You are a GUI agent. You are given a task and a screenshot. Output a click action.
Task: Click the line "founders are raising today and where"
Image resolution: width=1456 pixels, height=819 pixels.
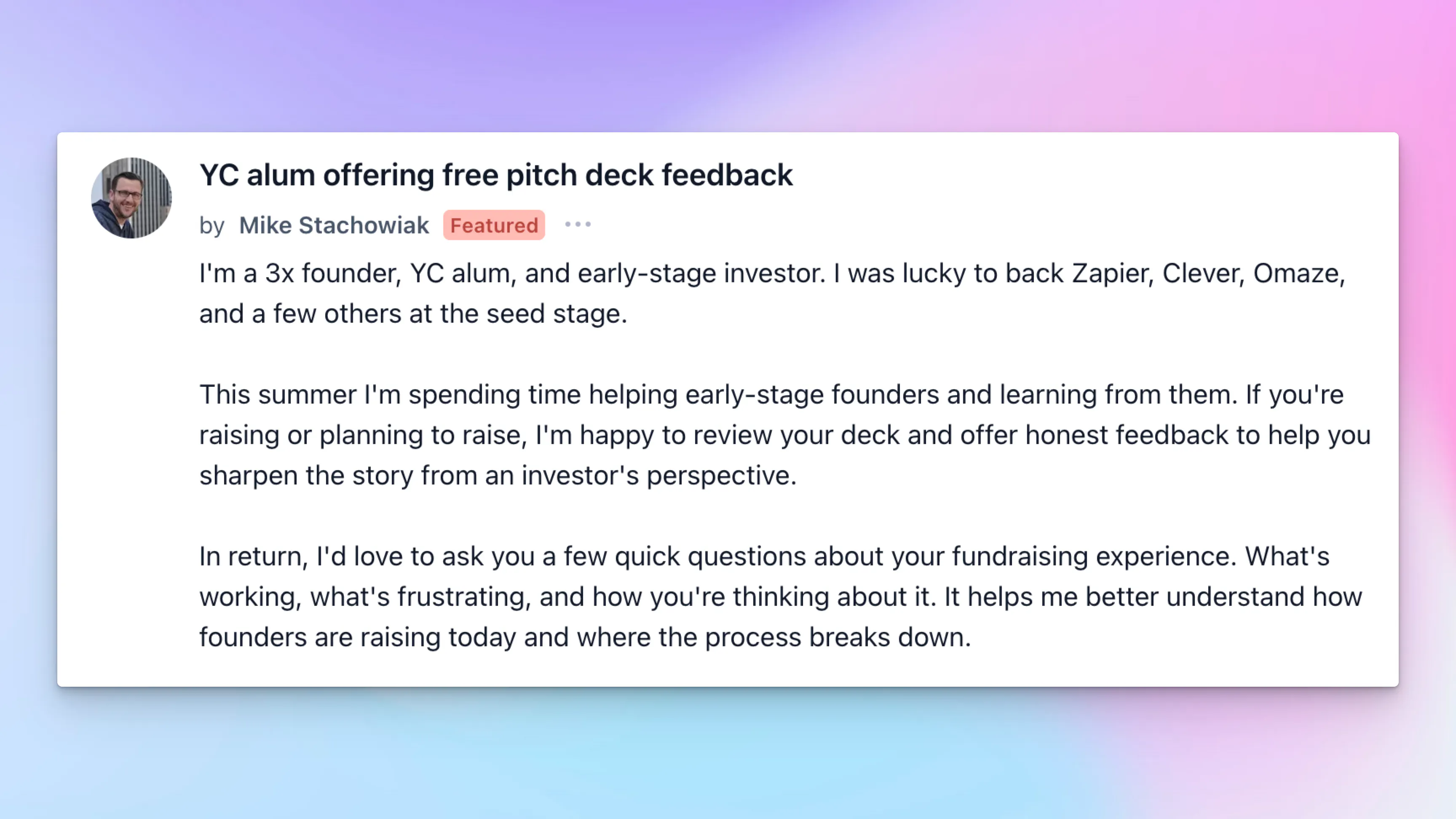coord(585,637)
